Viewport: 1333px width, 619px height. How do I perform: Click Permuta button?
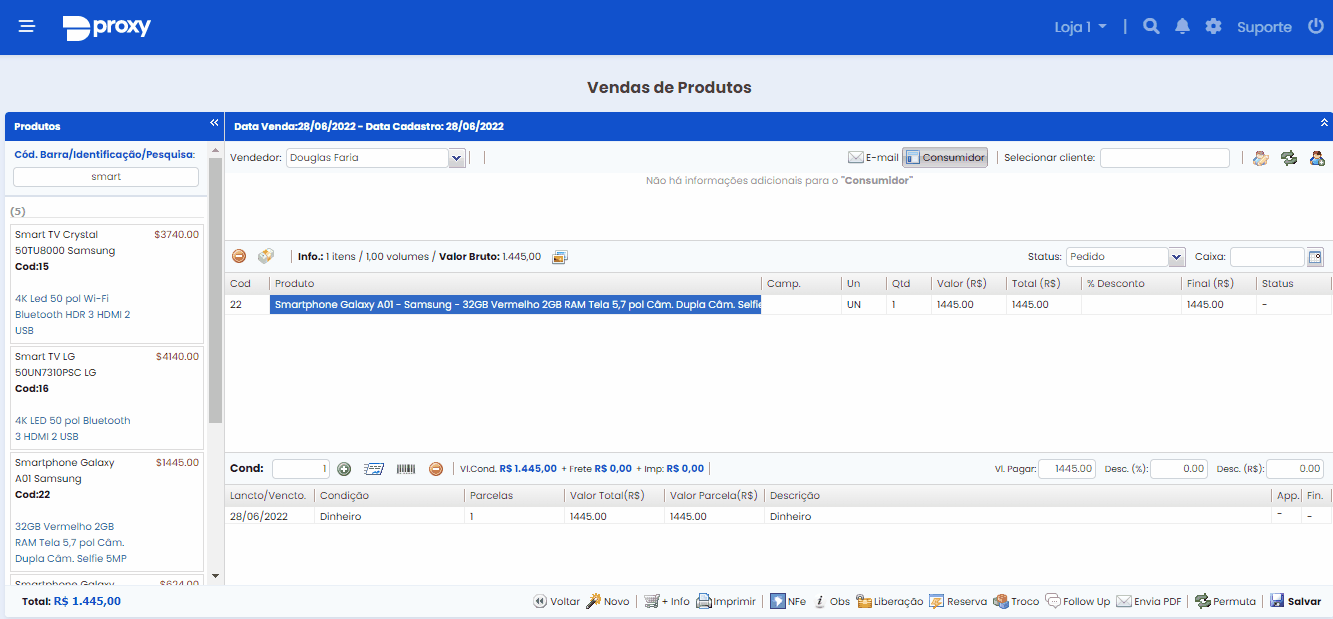point(1226,601)
